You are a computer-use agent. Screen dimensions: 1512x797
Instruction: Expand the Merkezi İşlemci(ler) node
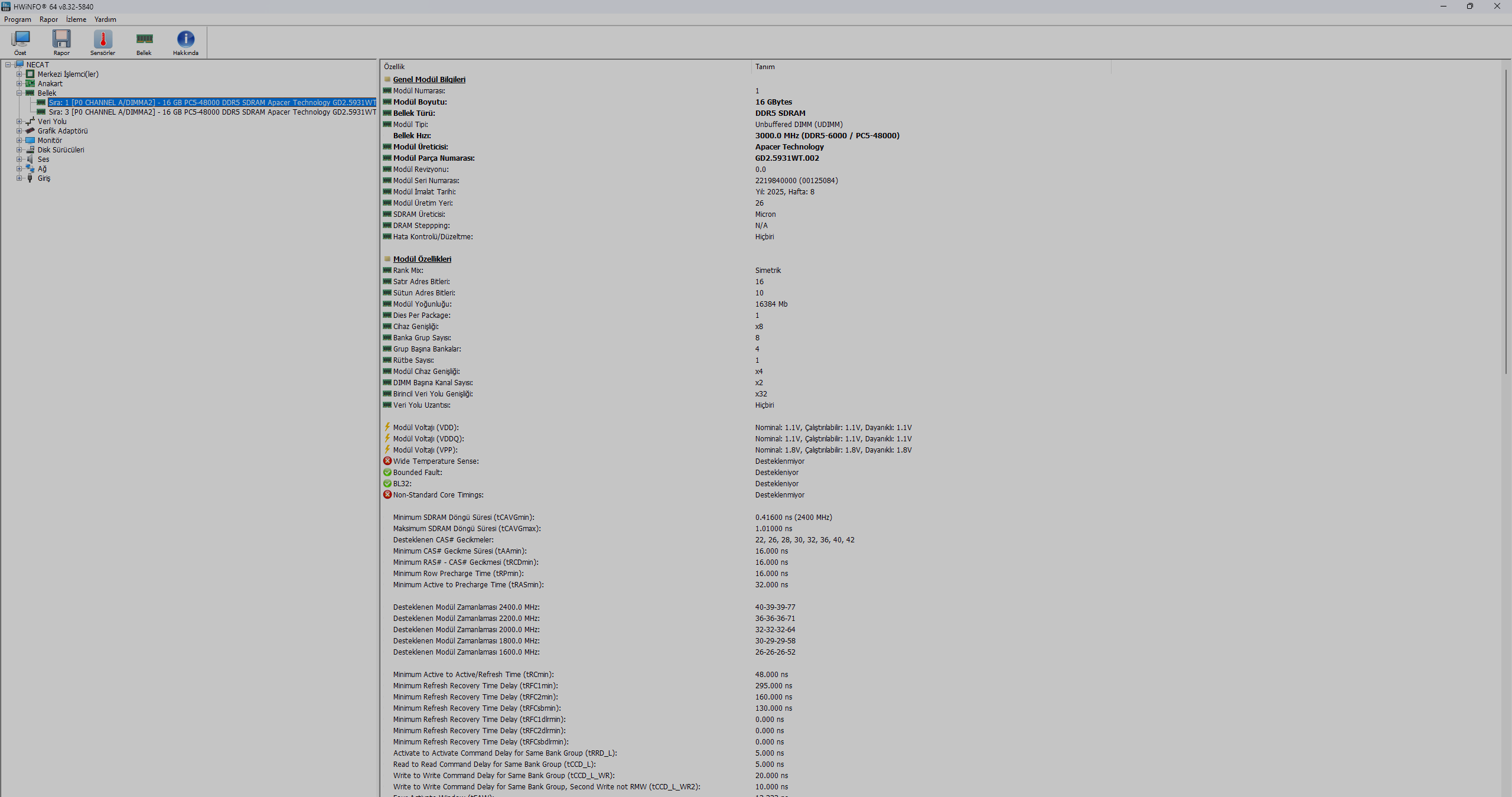(19, 74)
